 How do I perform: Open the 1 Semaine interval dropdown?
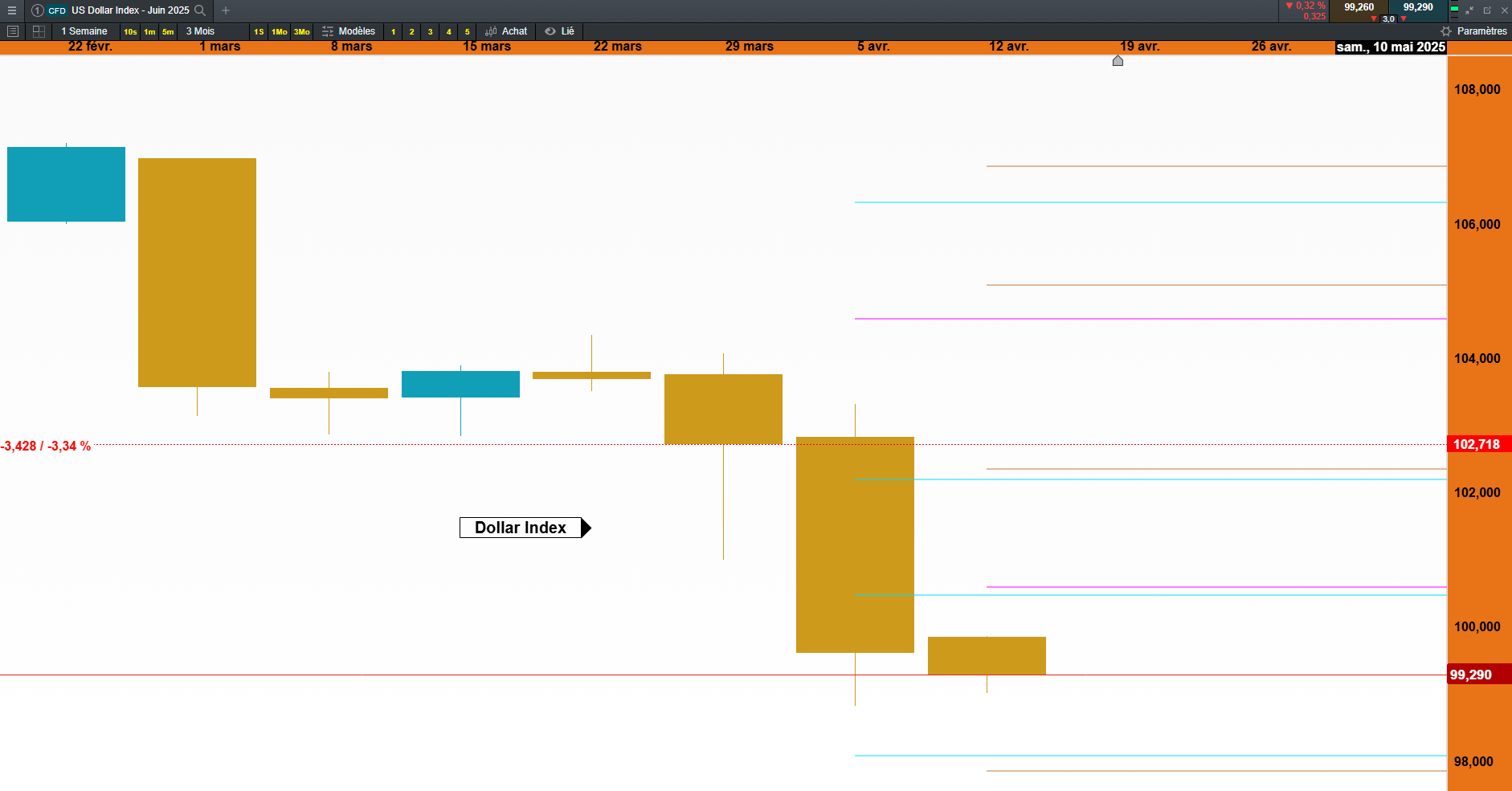(x=84, y=31)
